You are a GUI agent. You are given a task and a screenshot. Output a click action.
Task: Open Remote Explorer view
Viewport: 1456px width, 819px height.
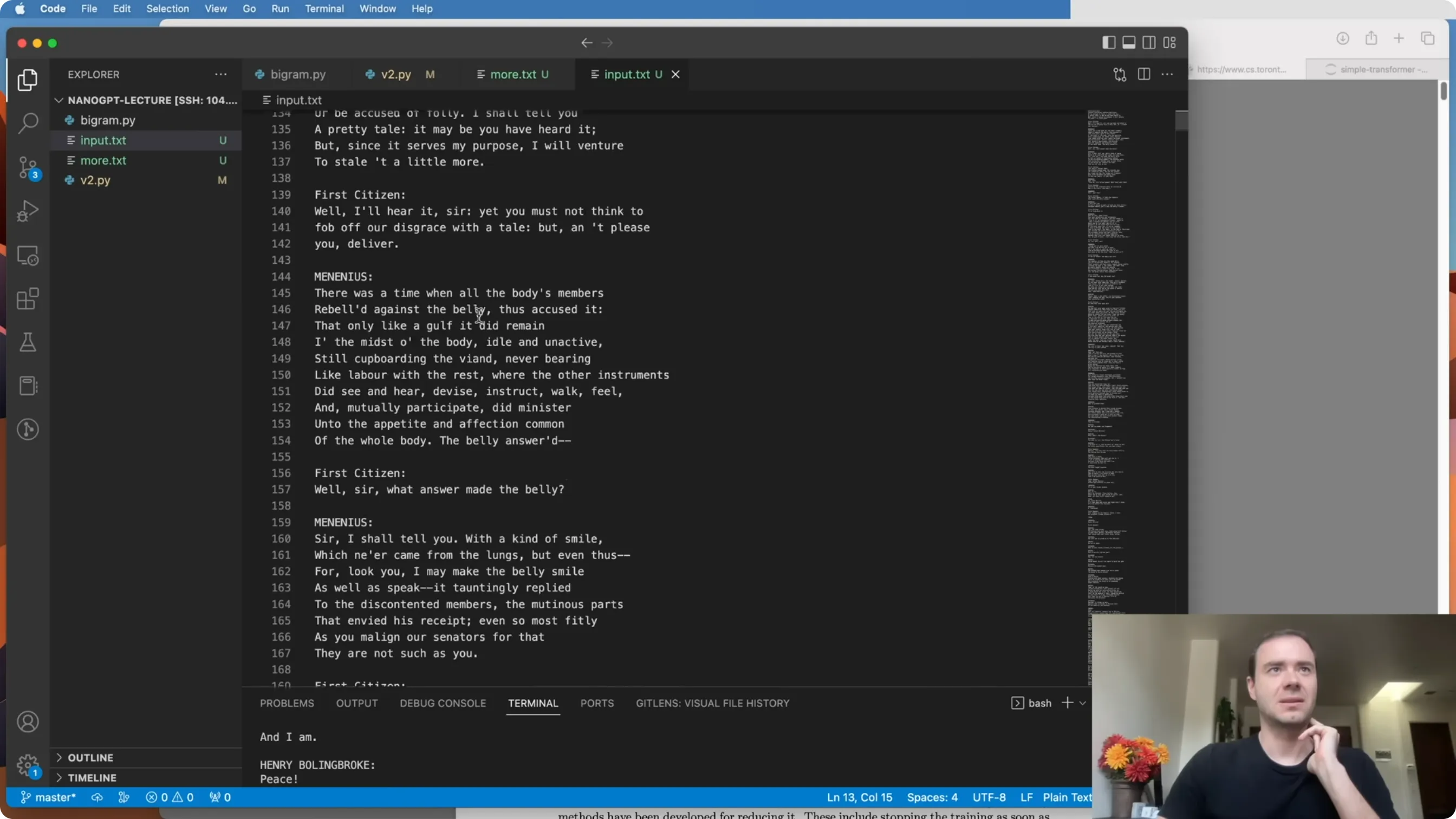click(27, 256)
